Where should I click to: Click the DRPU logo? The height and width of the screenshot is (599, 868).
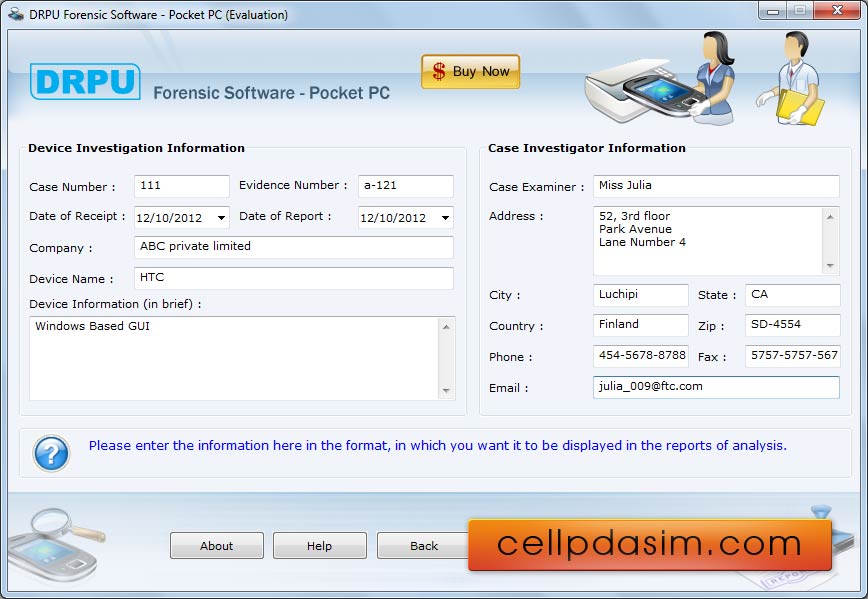coord(85,82)
